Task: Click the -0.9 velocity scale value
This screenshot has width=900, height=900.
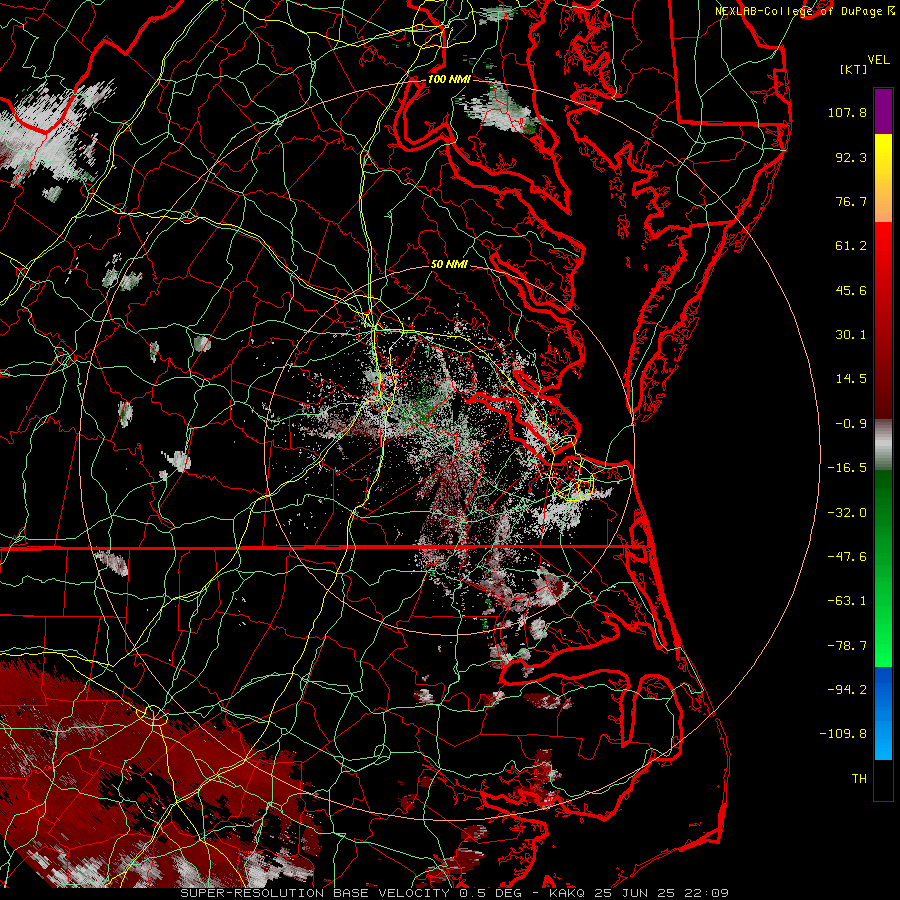Action: pyautogui.click(x=851, y=424)
